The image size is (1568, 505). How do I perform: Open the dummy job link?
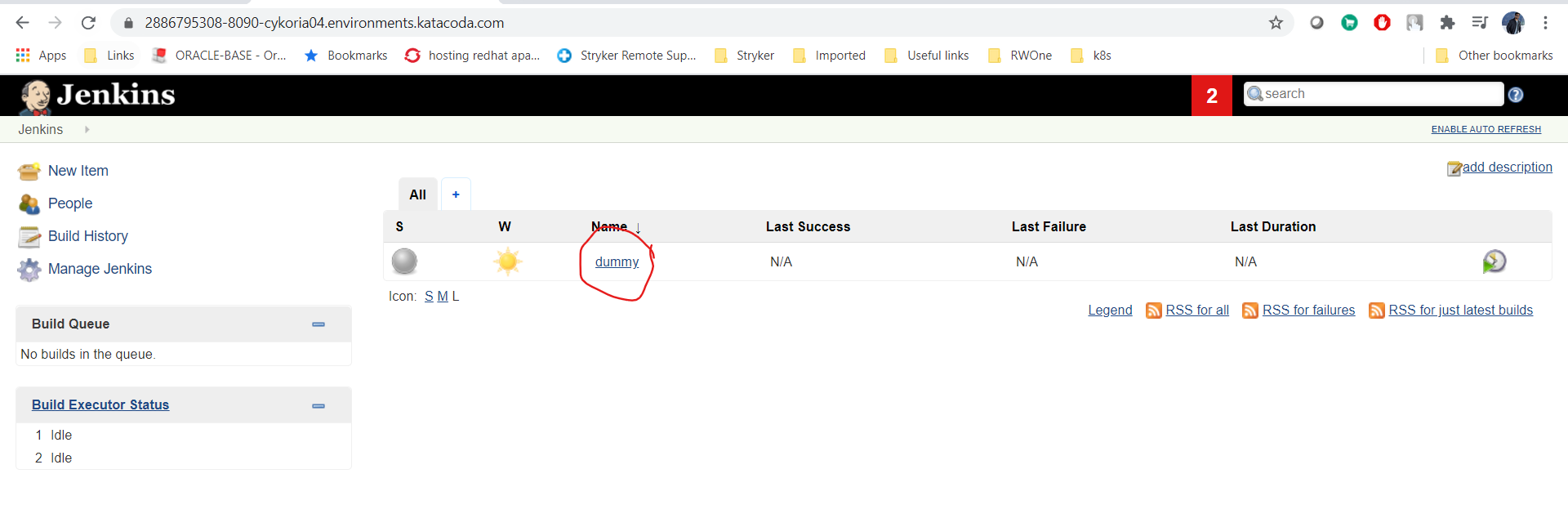coord(617,261)
